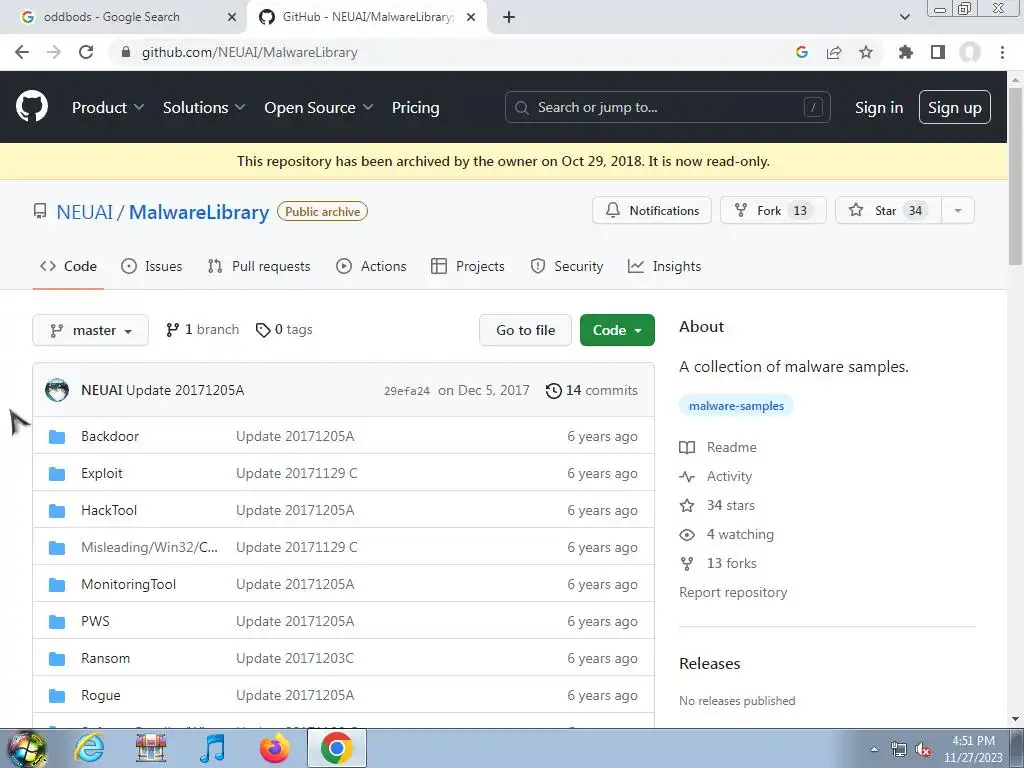The image size is (1024, 768).
Task: Click the malware-samples topic tag
Action: pyautogui.click(x=736, y=406)
